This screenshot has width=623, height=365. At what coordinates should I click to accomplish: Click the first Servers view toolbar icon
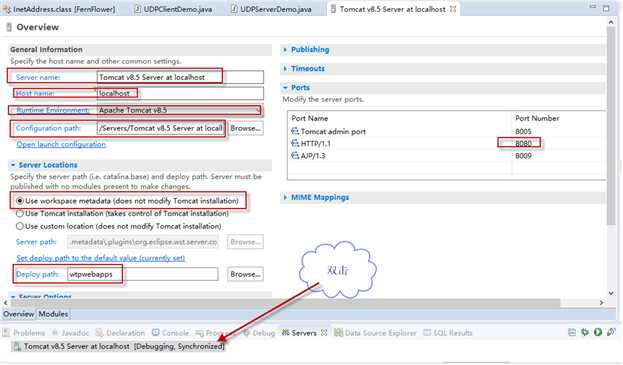(x=572, y=332)
